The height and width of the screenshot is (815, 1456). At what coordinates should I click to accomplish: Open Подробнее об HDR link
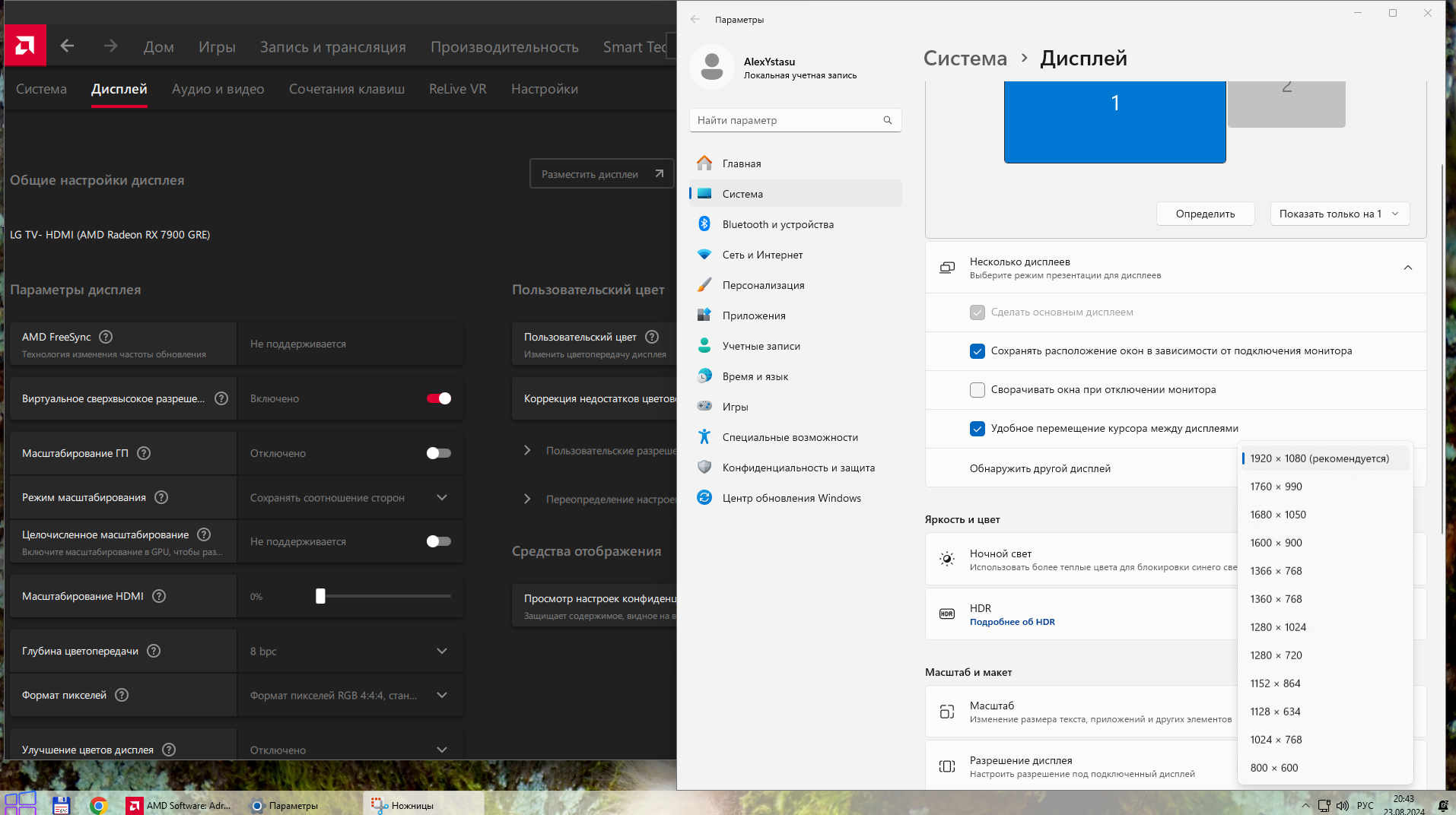(x=1012, y=622)
